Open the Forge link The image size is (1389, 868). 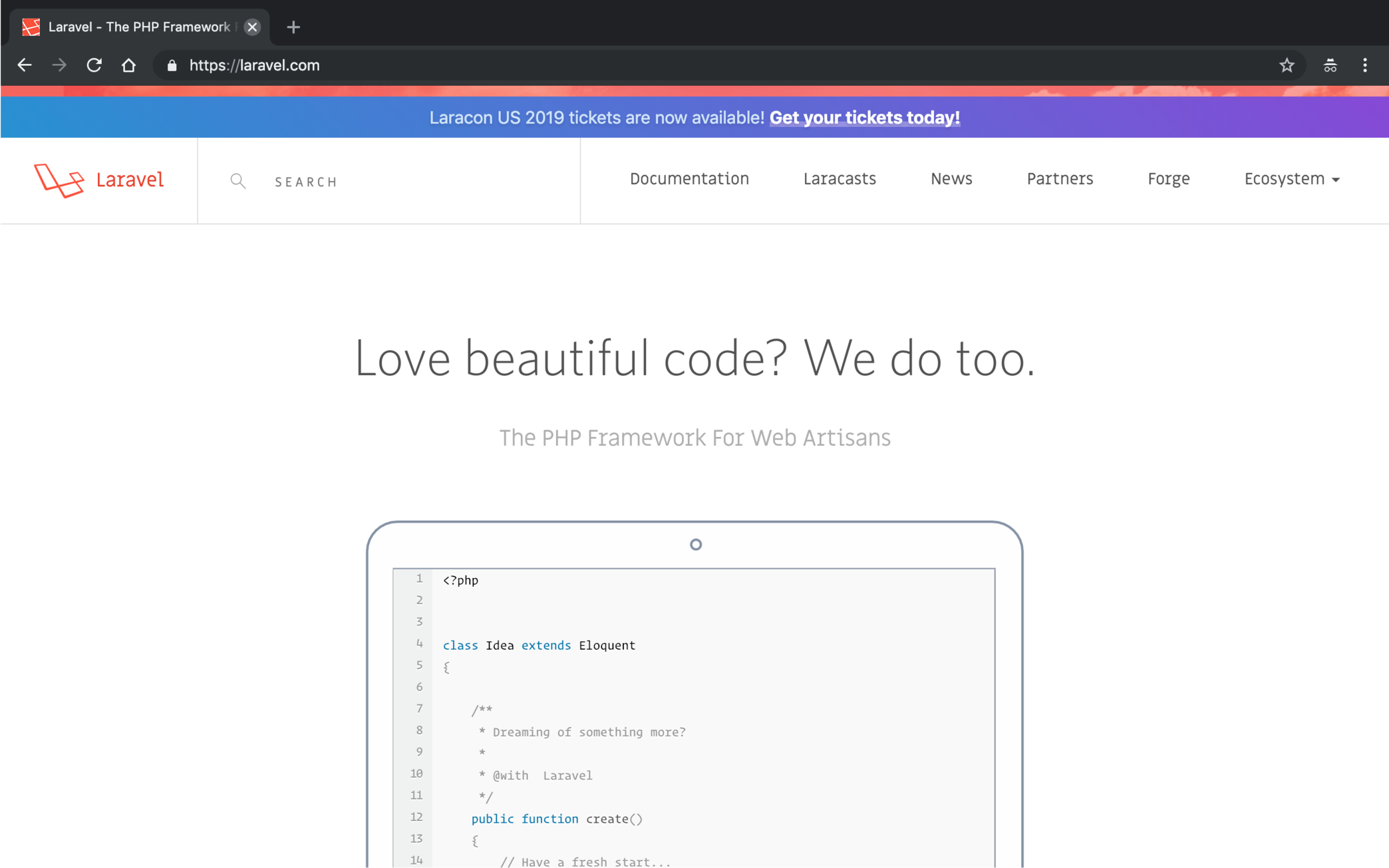click(x=1168, y=179)
